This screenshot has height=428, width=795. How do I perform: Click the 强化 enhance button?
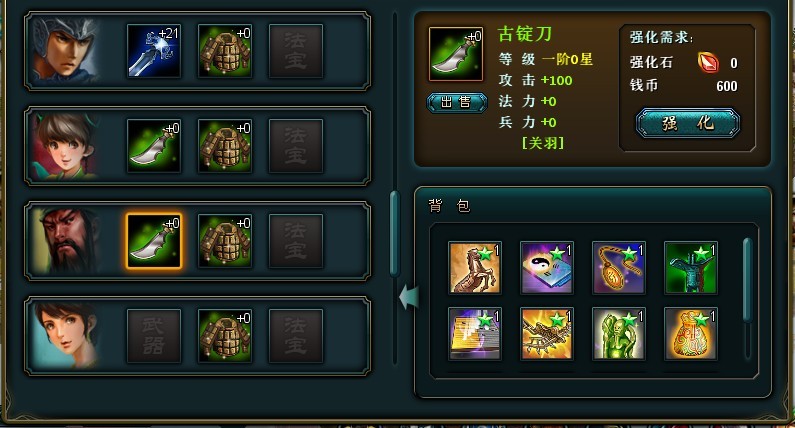(x=688, y=123)
